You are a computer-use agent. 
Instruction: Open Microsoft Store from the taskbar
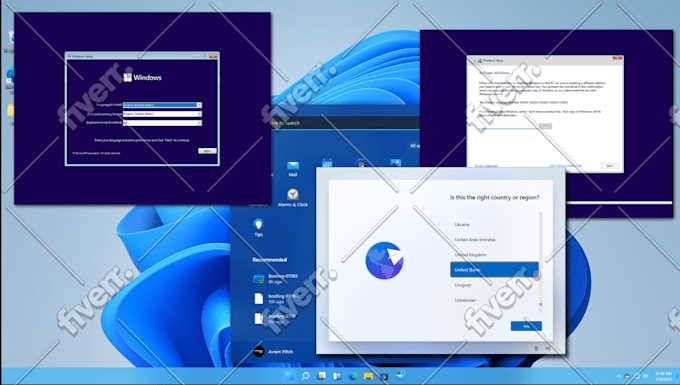tap(384, 376)
